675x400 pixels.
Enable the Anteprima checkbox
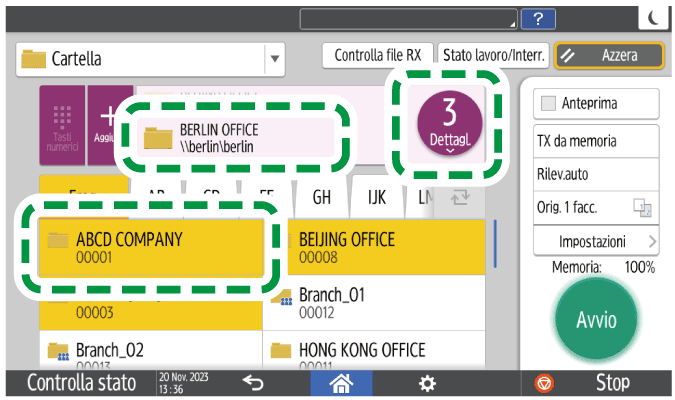point(548,104)
